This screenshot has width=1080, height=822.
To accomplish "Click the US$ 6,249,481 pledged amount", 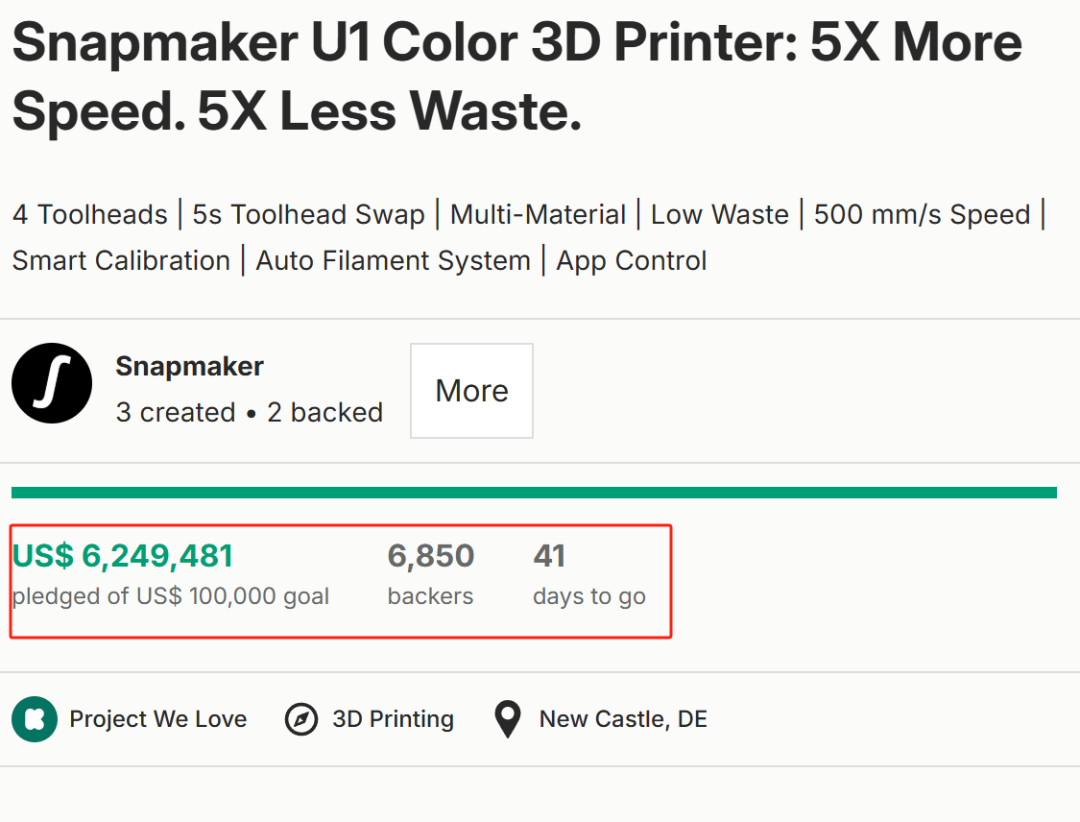I will (x=123, y=555).
